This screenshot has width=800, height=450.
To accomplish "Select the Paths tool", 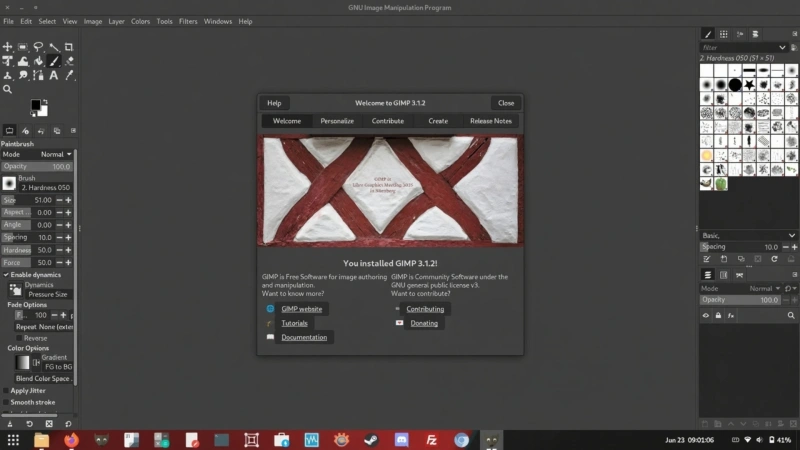I will tap(38, 76).
